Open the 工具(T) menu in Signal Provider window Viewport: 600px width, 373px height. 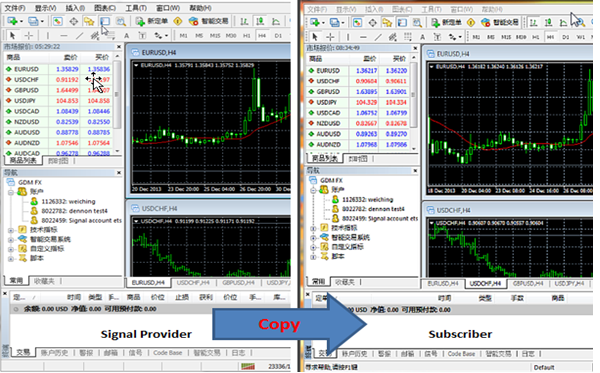click(136, 8)
